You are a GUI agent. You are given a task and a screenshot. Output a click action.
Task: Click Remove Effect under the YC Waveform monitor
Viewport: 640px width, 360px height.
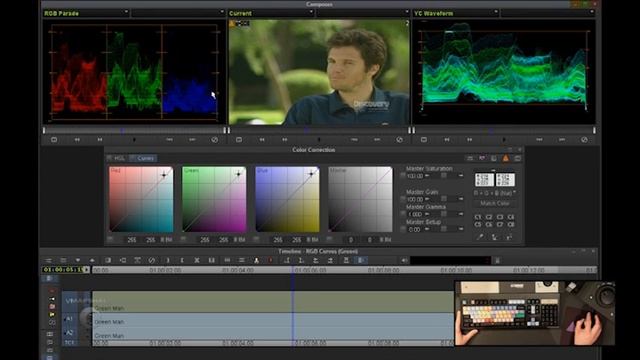pos(584,140)
